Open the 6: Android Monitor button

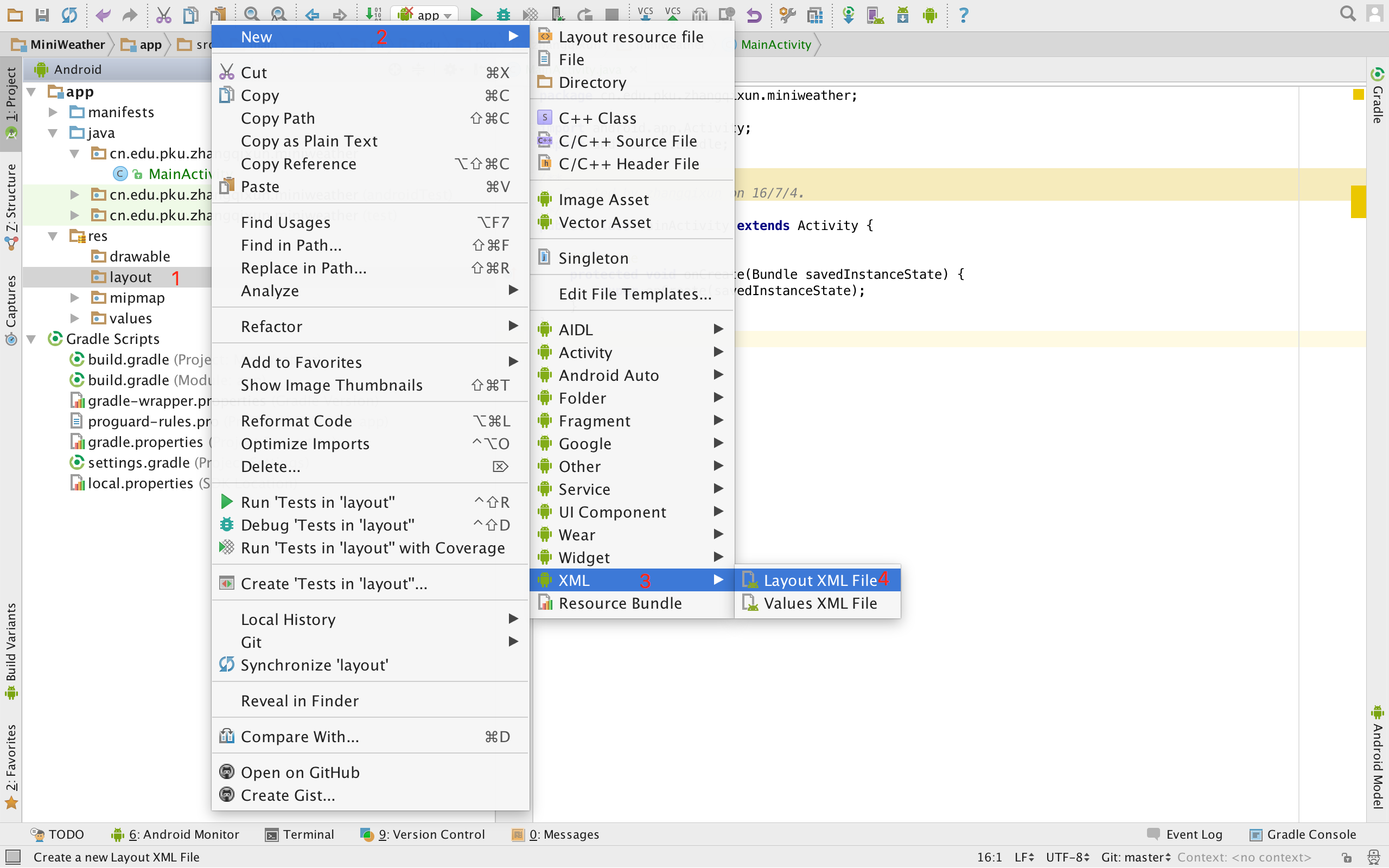[x=175, y=835]
